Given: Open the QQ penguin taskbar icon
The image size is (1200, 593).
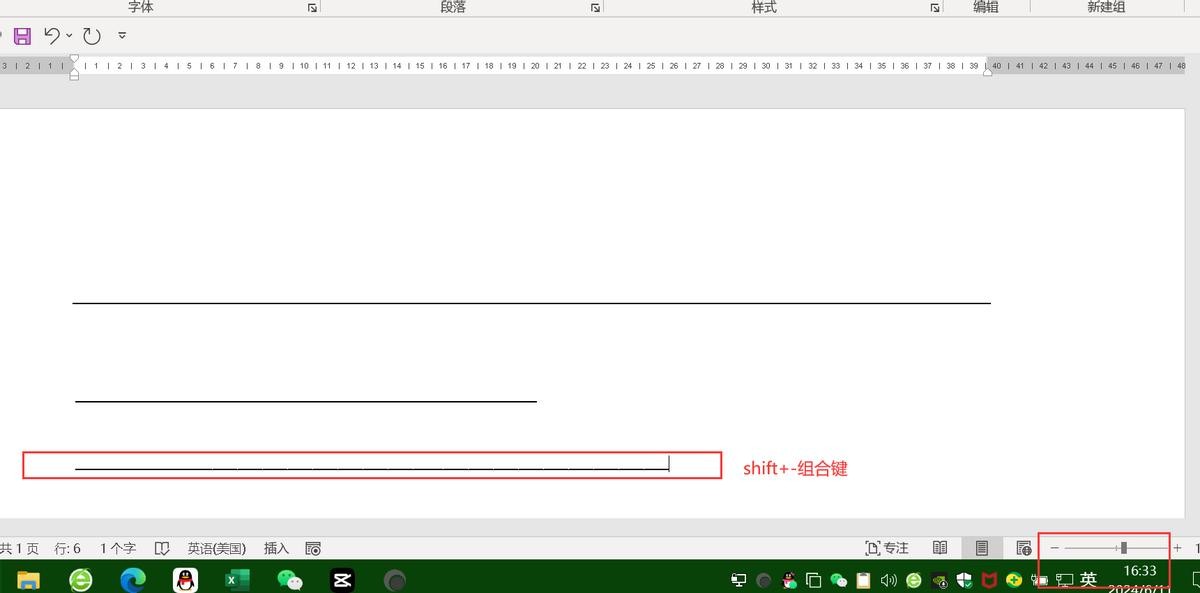Looking at the screenshot, I should point(185,579).
